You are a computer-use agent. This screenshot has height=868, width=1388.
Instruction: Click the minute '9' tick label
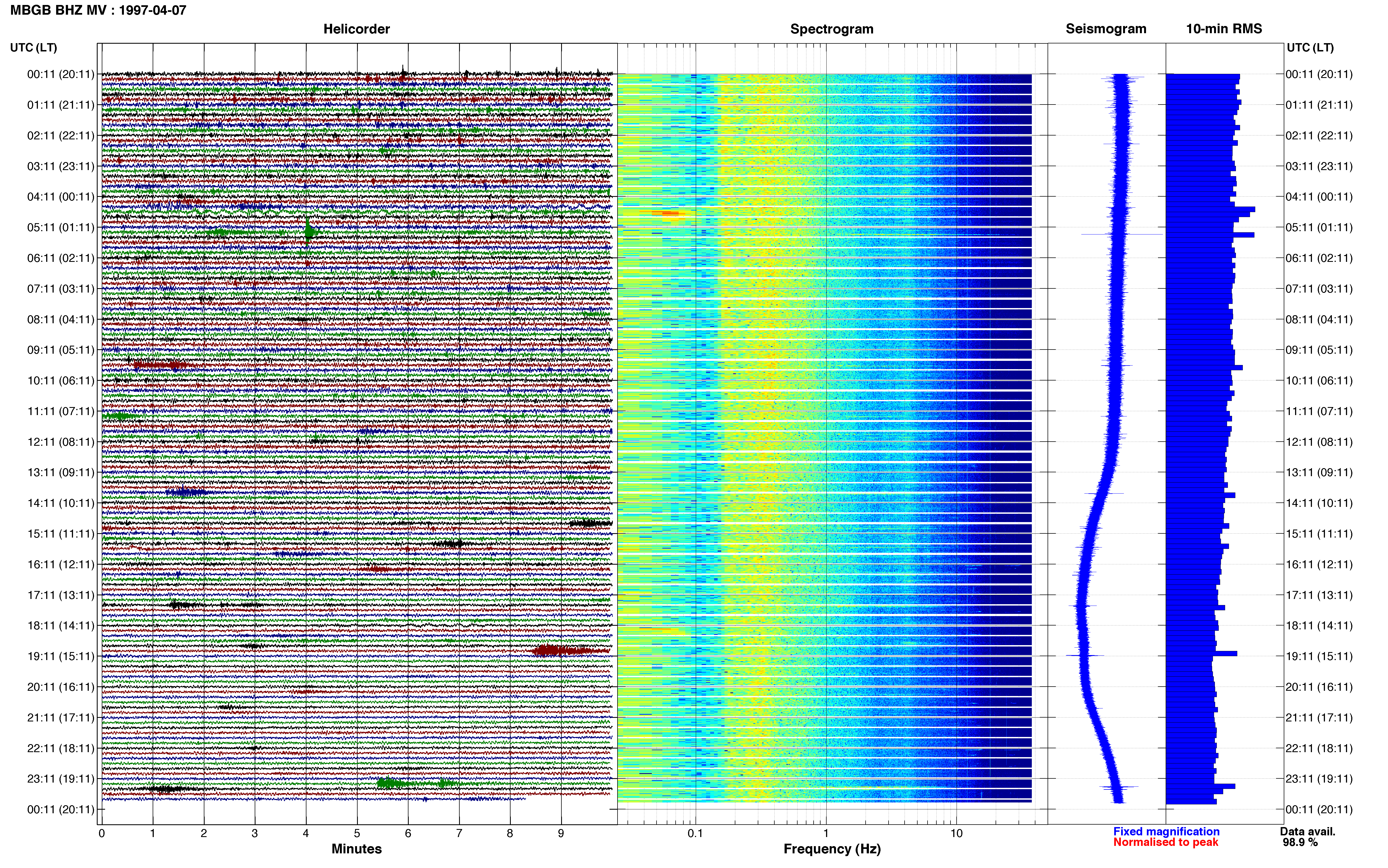pyautogui.click(x=561, y=833)
